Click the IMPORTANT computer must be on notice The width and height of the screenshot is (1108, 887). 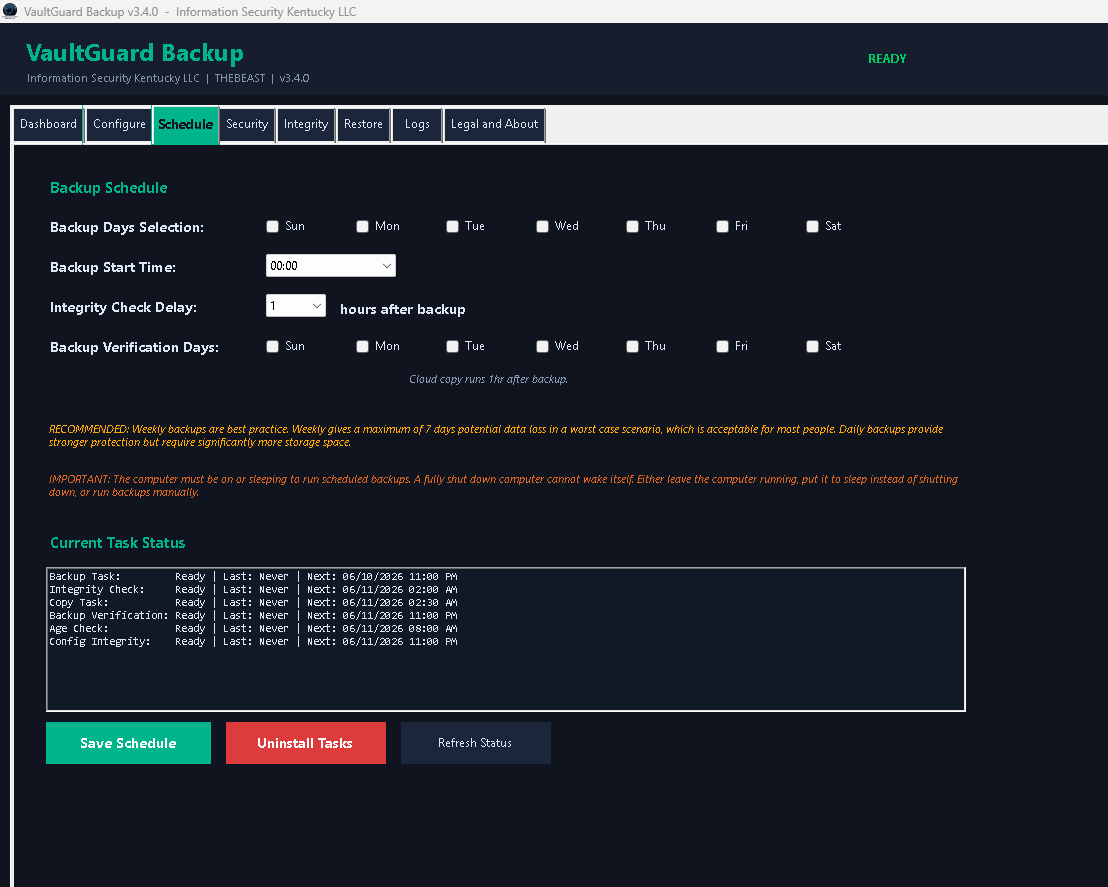[x=503, y=486]
